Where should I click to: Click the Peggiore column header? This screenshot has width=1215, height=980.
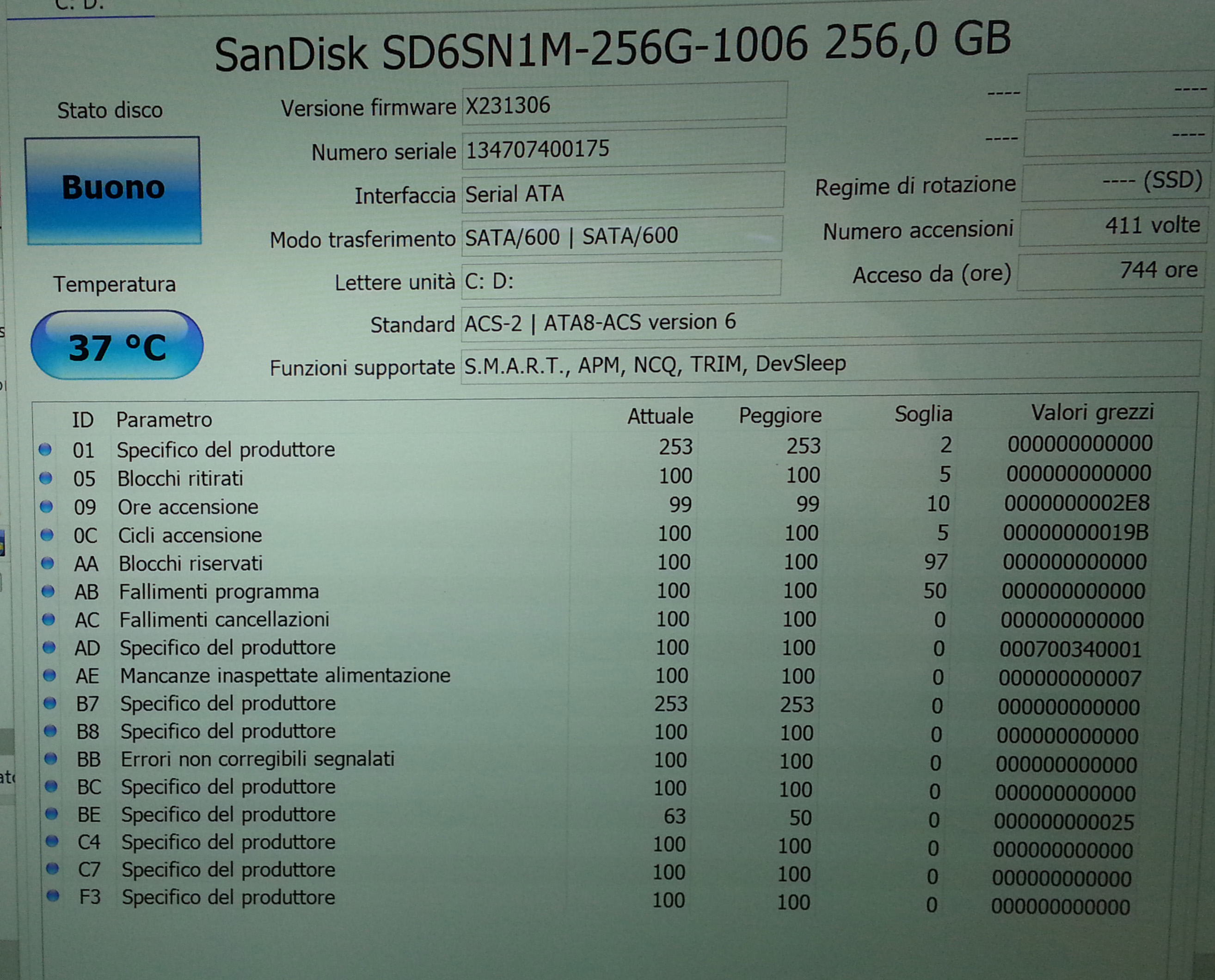pos(780,416)
